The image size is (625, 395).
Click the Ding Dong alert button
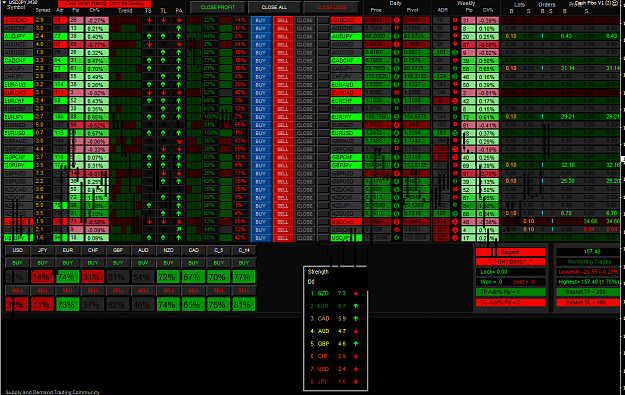point(510,261)
